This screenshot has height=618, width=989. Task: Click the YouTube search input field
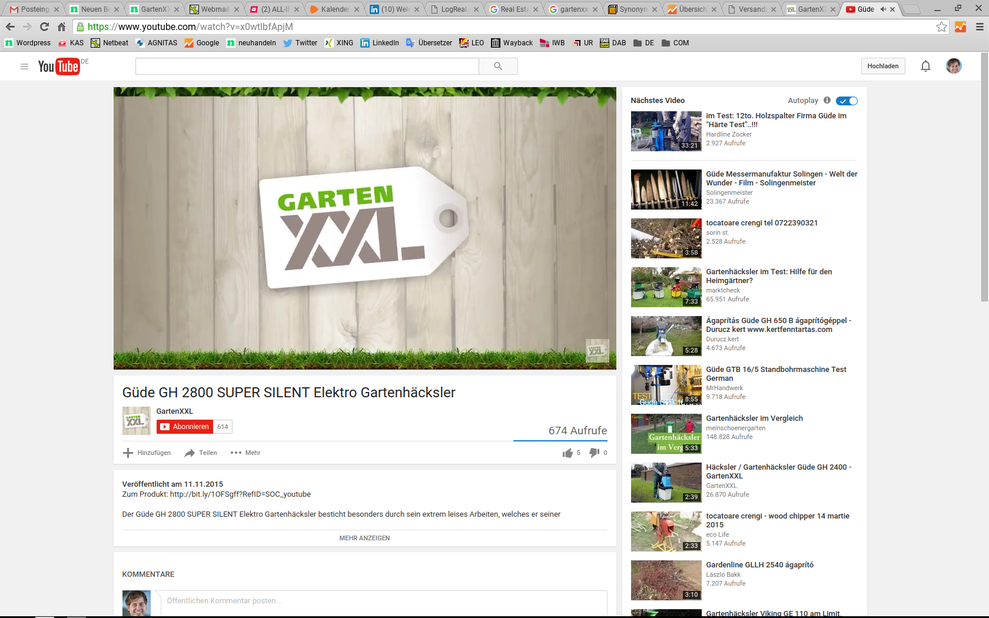(307, 66)
